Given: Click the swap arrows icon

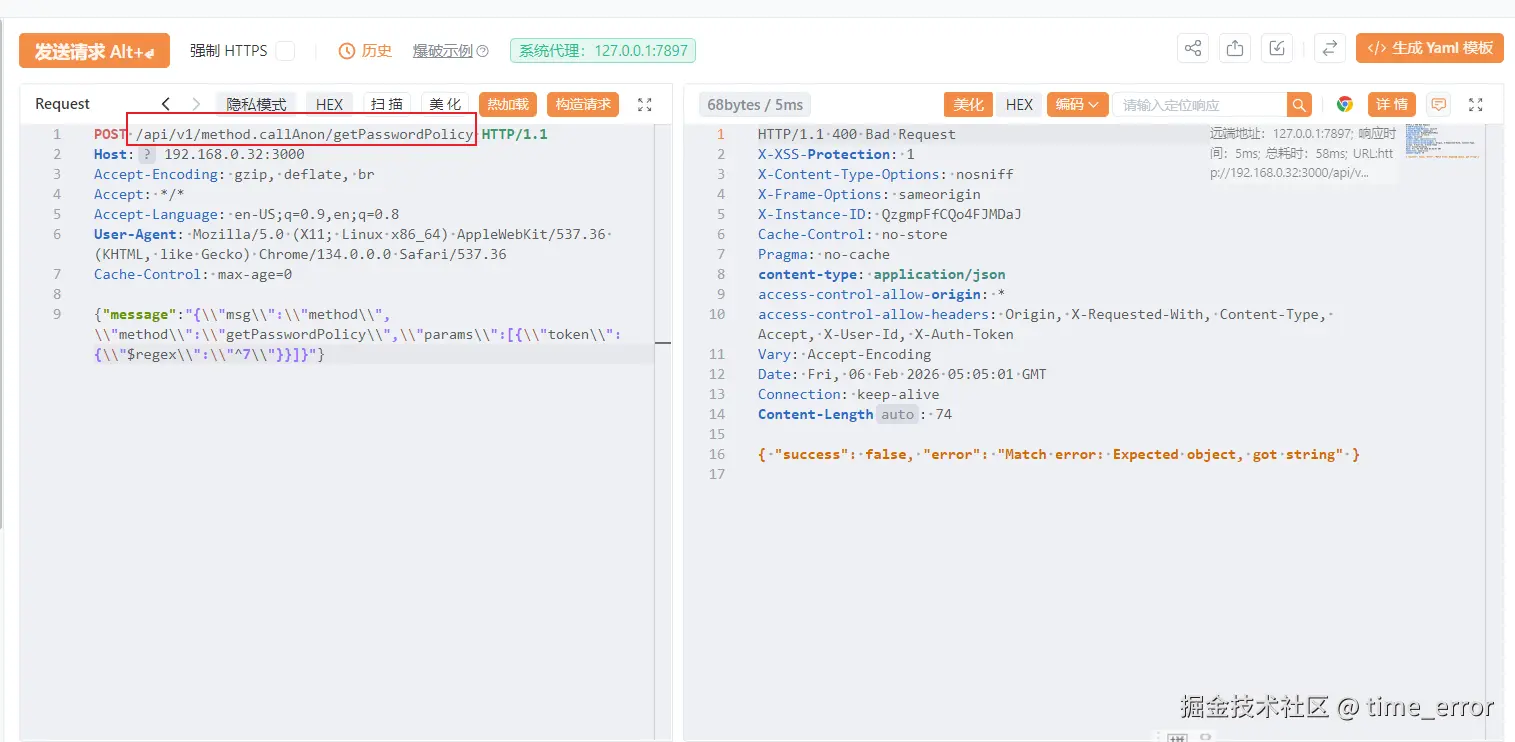Looking at the screenshot, I should pyautogui.click(x=1329, y=48).
